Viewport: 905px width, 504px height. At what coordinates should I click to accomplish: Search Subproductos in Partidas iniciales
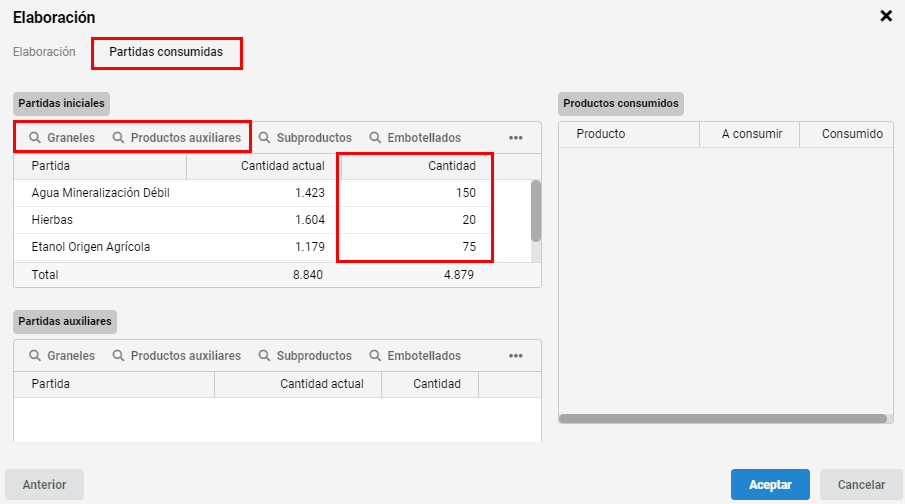point(305,137)
